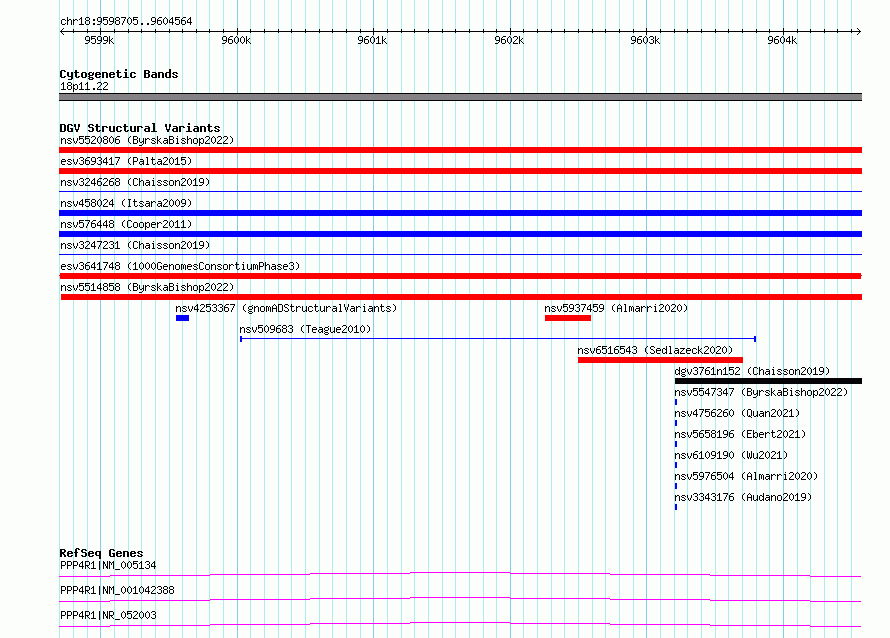The image size is (890, 638).
Task: Click the 9599k ruler position
Action: tap(99, 40)
